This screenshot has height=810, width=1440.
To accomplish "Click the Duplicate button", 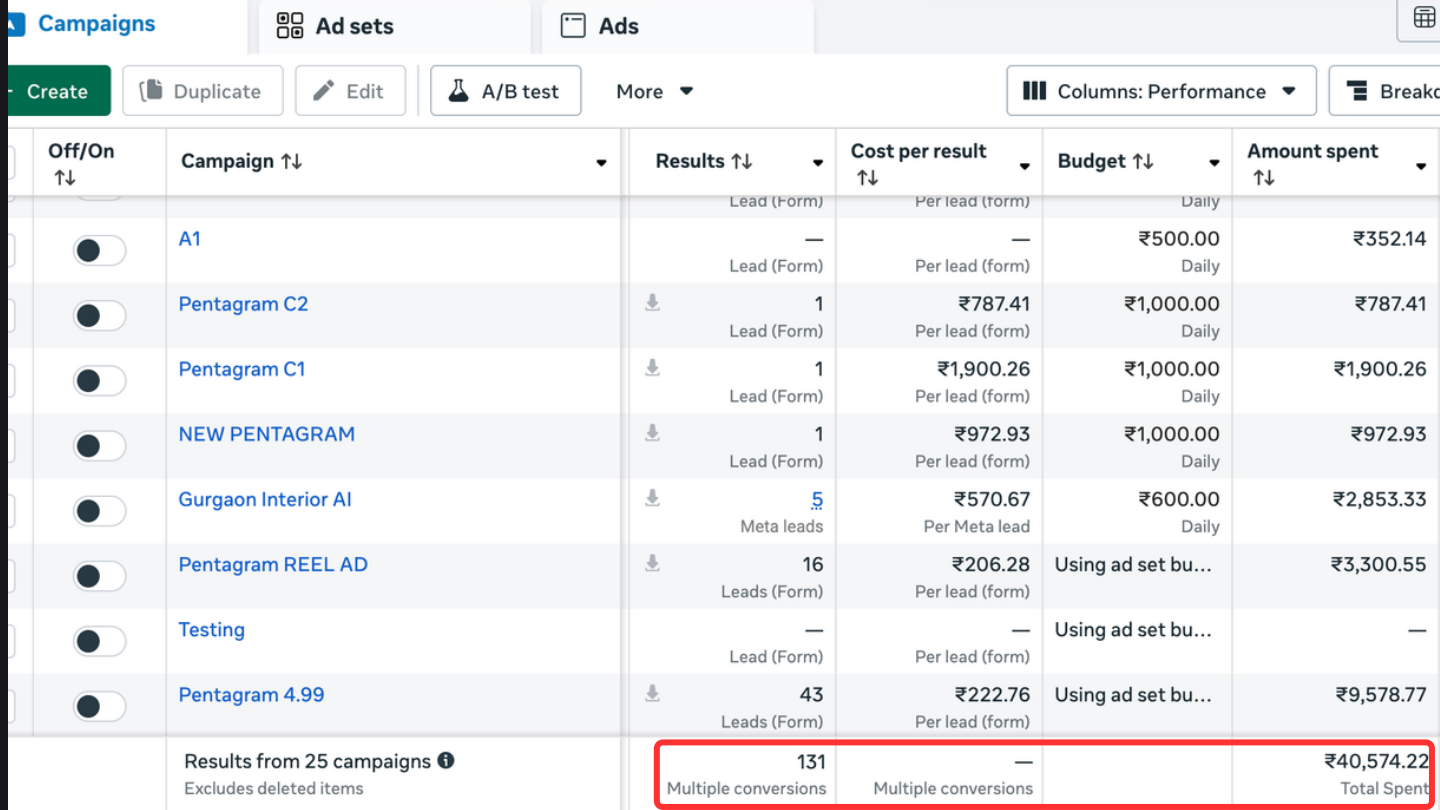I will (203, 91).
